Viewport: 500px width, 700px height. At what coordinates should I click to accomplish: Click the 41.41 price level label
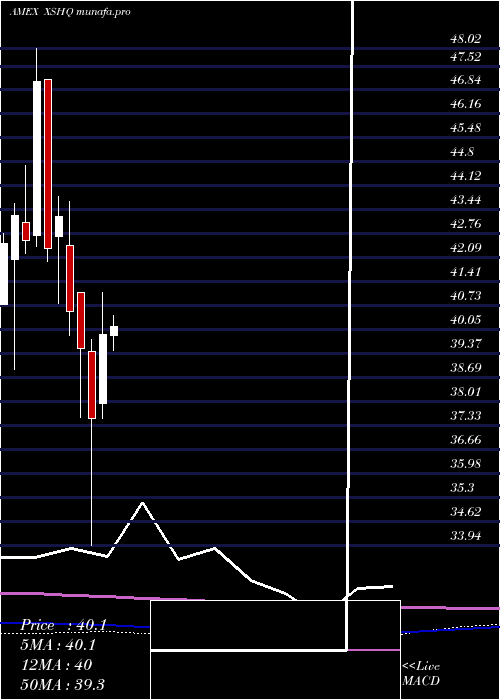click(466, 272)
